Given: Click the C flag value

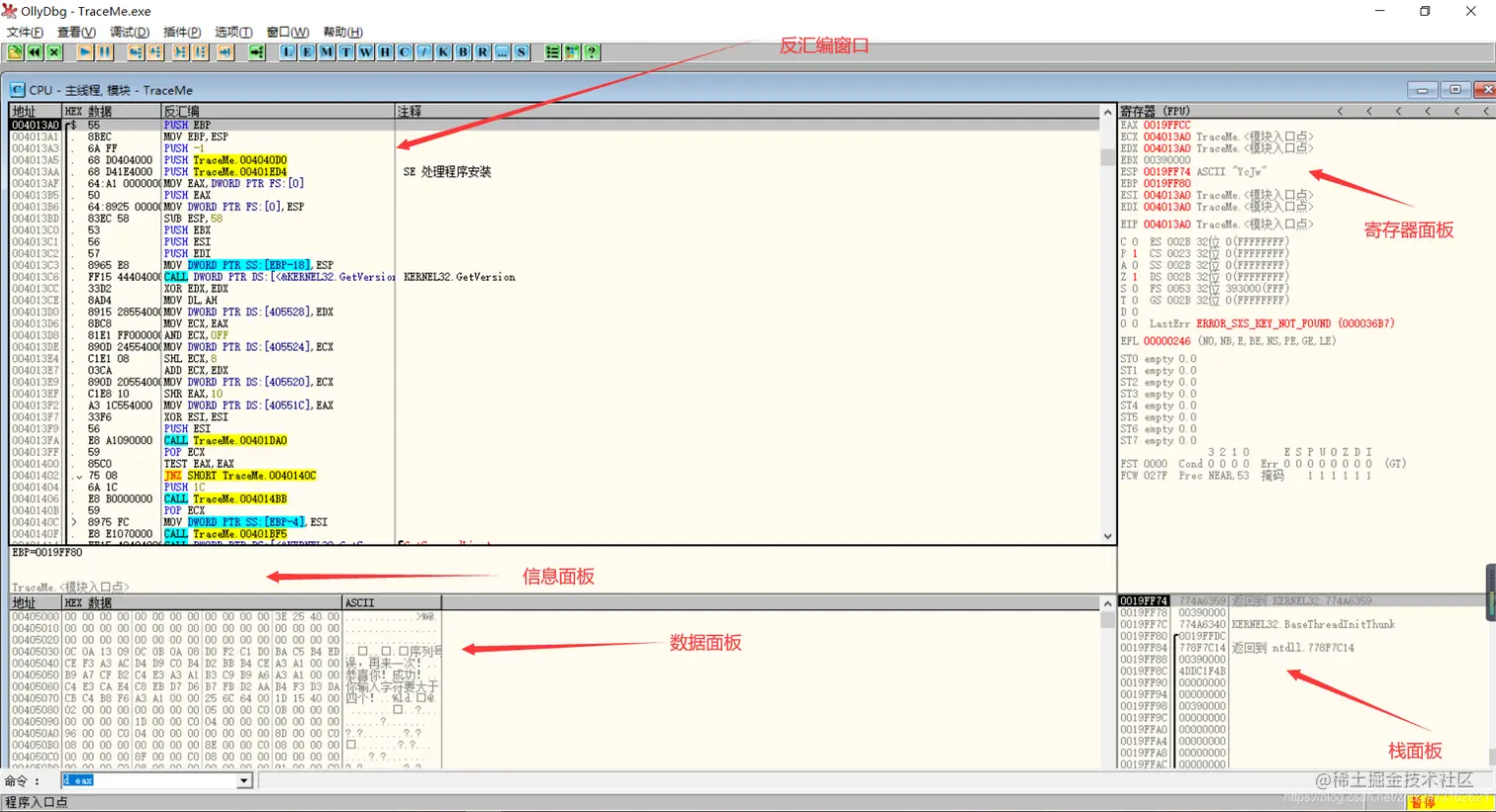Looking at the screenshot, I should 1135,242.
